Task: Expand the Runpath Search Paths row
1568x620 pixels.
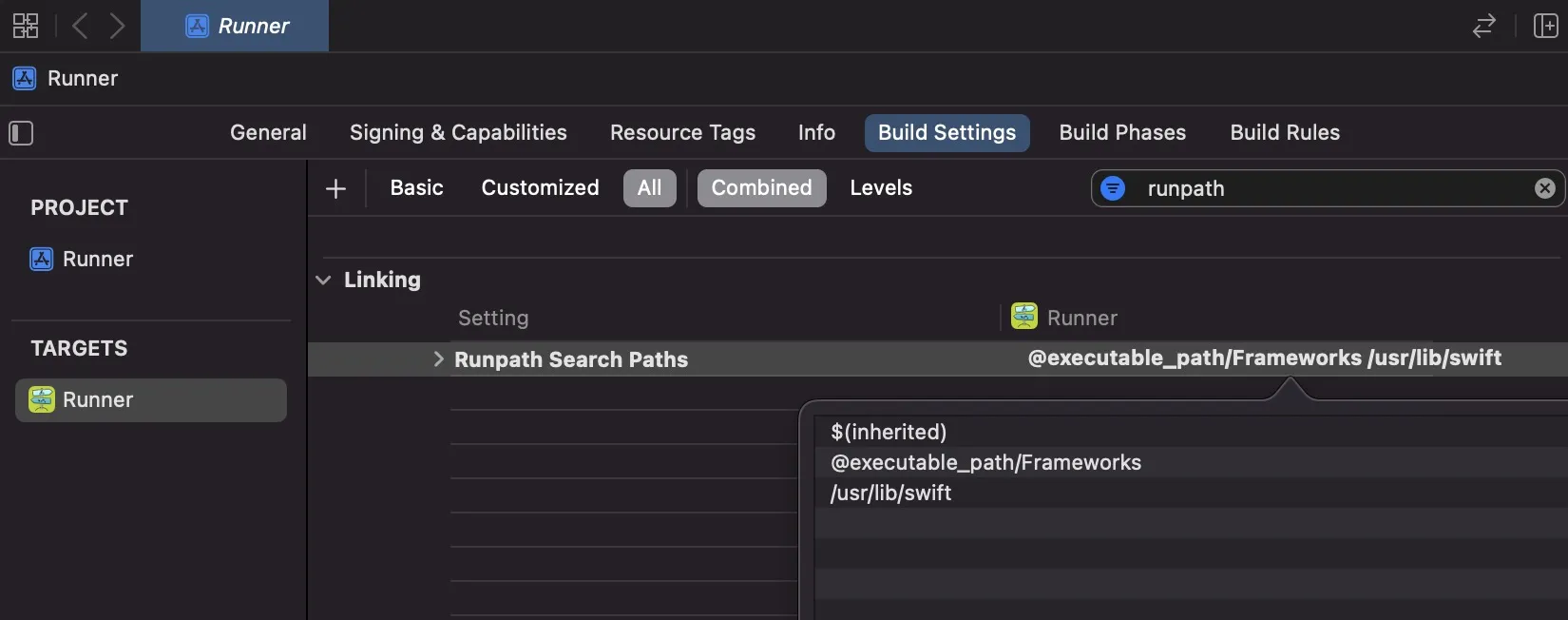Action: 438,359
